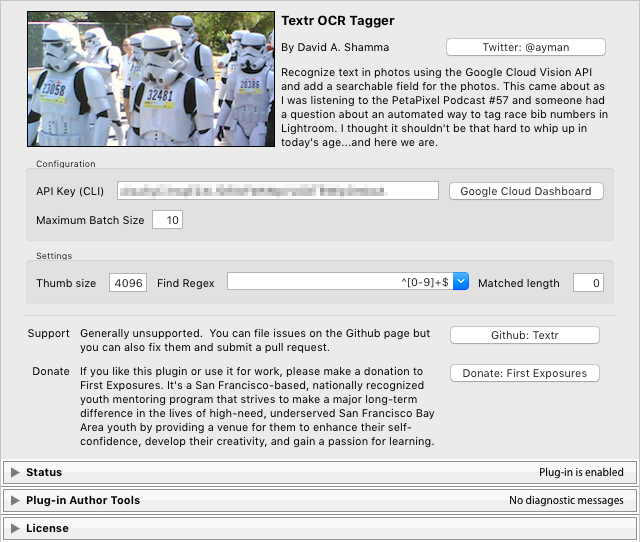Open the Twitter: @ayman button
640x542 pixels.
pyautogui.click(x=526, y=47)
